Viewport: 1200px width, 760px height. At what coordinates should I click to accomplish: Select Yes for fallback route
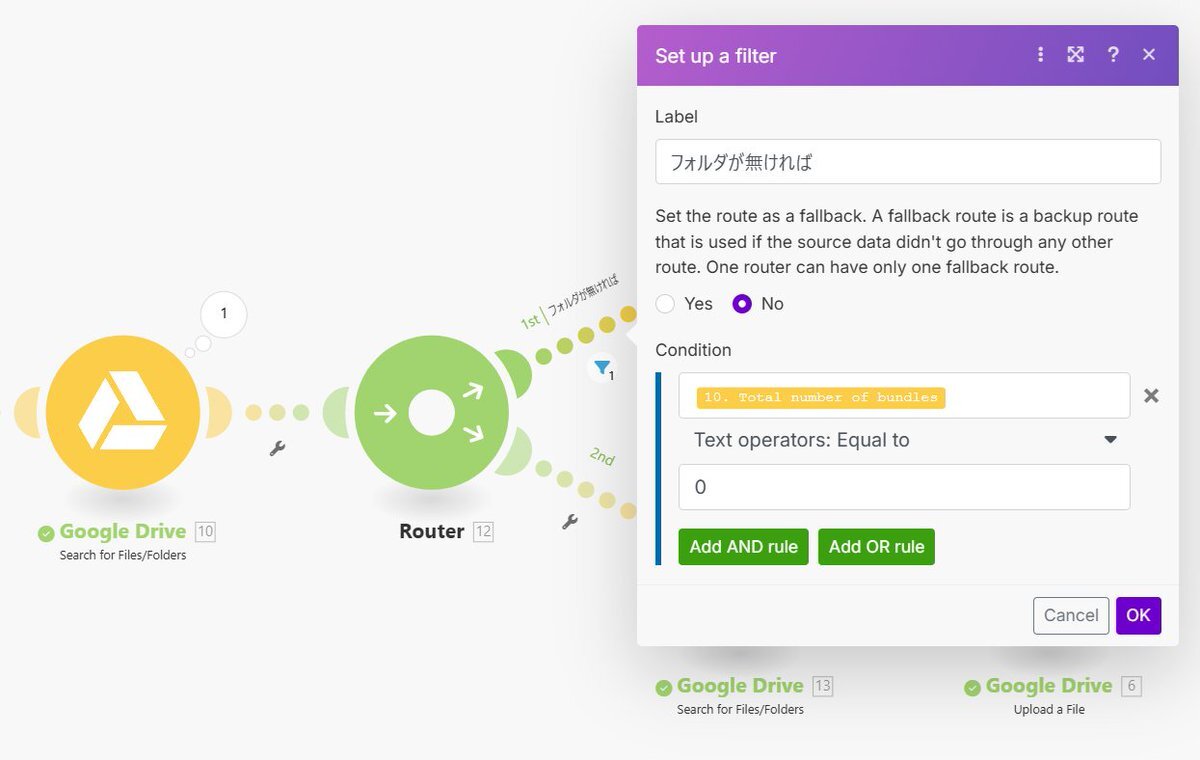click(x=666, y=304)
